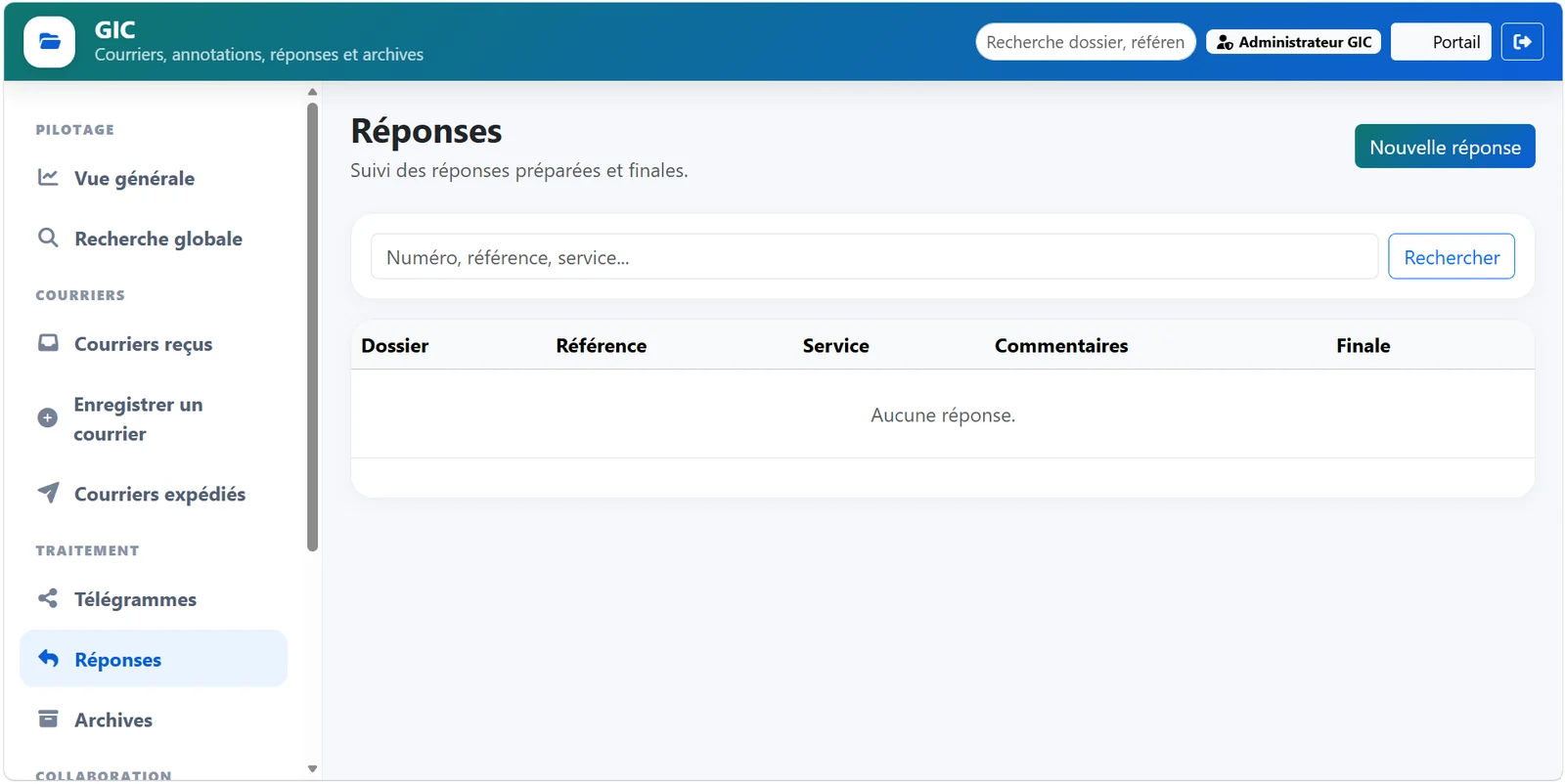Click Administrateur GIC badge
1565x784 pixels.
pos(1293,42)
